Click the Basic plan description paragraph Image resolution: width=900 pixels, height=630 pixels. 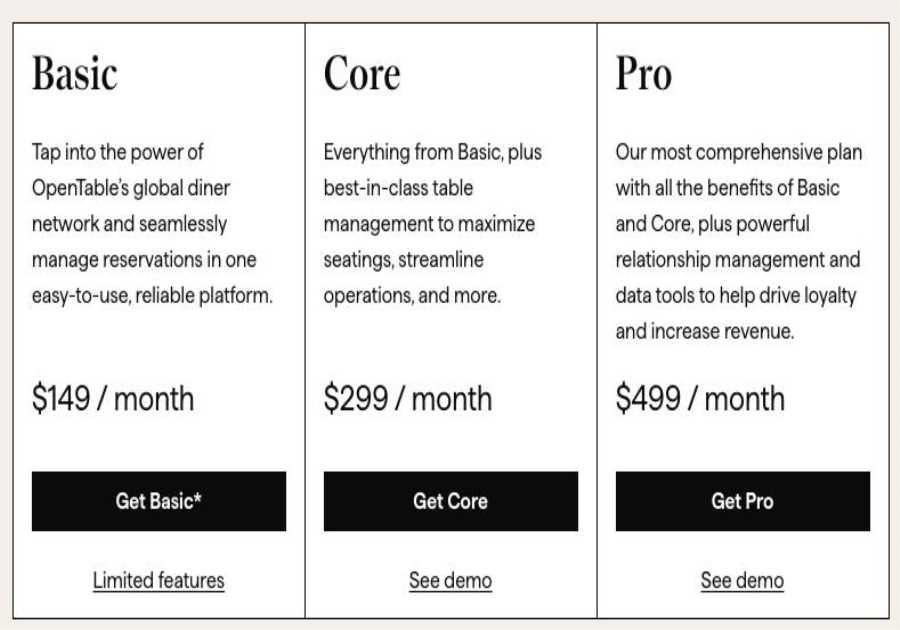point(150,223)
